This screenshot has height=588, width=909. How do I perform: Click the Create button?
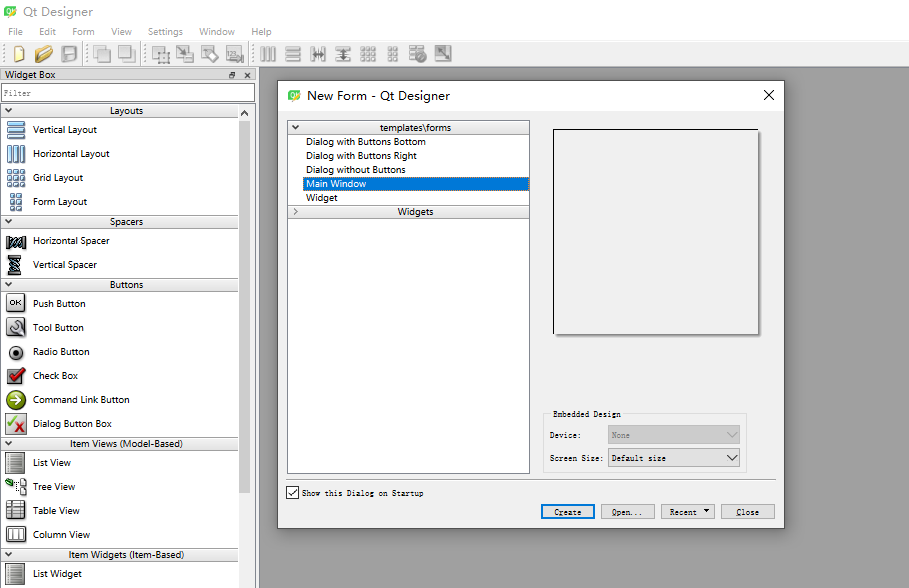pyautogui.click(x=568, y=512)
